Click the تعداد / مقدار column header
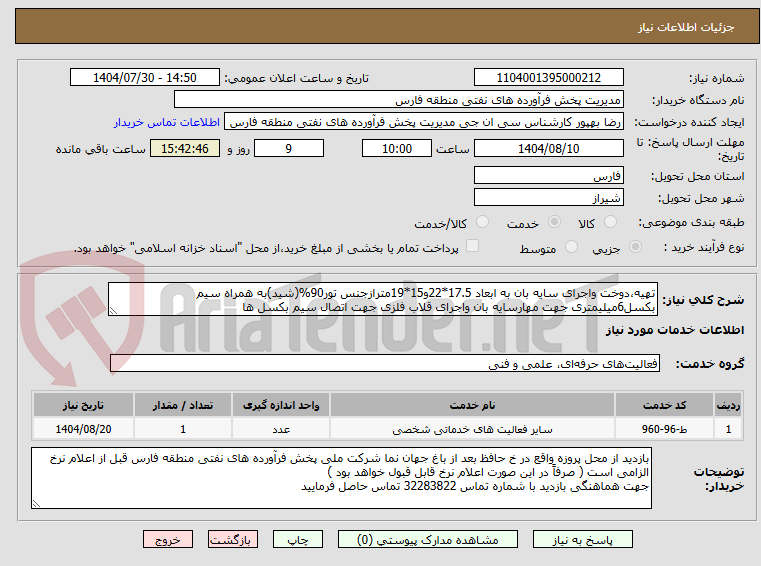The width and height of the screenshot is (761, 566). 183,405
